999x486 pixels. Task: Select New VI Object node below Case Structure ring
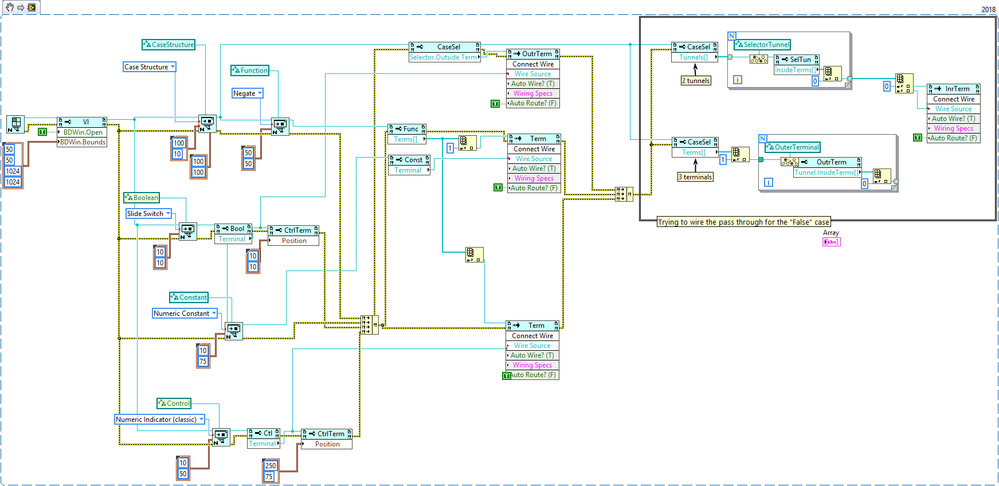coord(208,124)
